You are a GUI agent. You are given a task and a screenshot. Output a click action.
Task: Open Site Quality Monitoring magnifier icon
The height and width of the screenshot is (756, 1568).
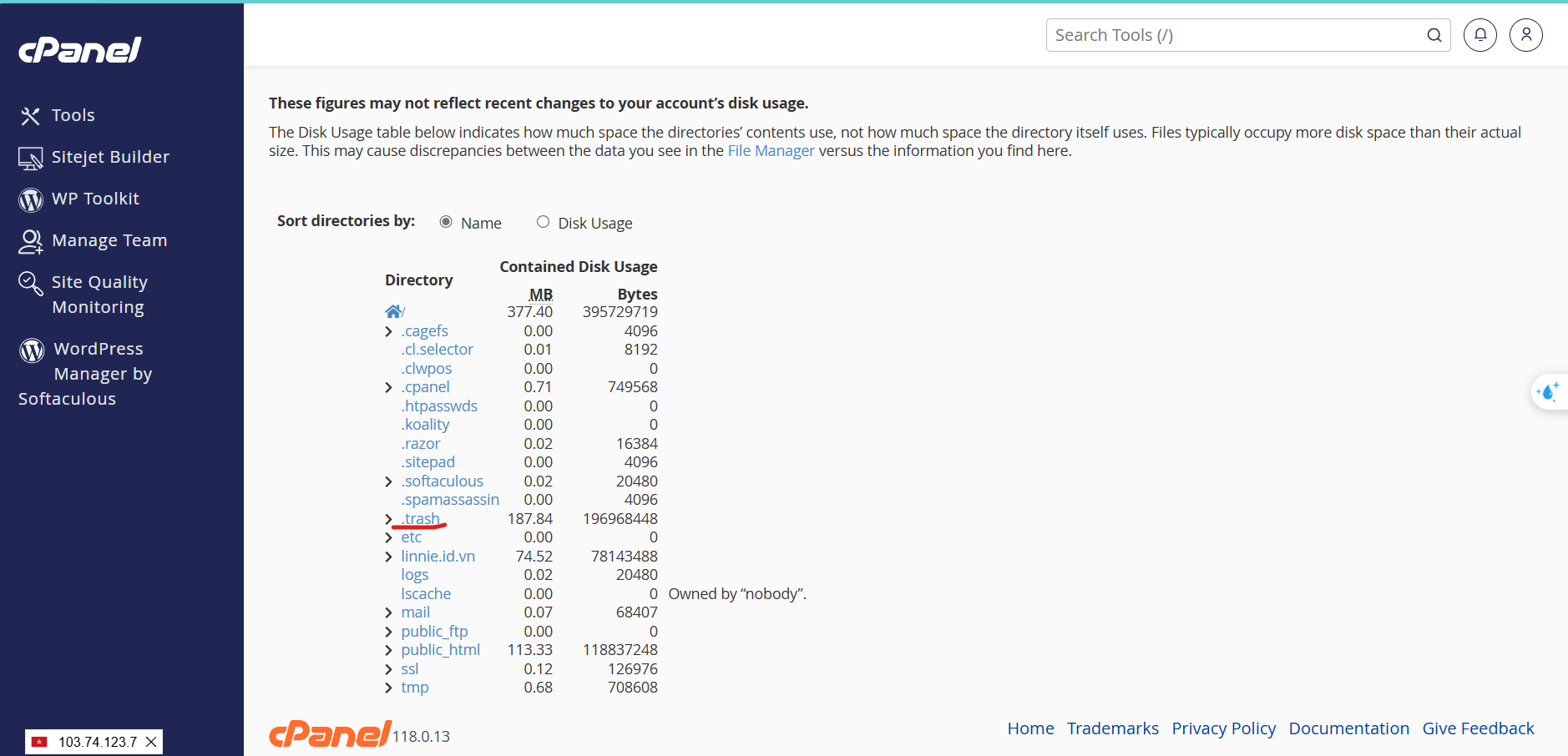click(31, 284)
